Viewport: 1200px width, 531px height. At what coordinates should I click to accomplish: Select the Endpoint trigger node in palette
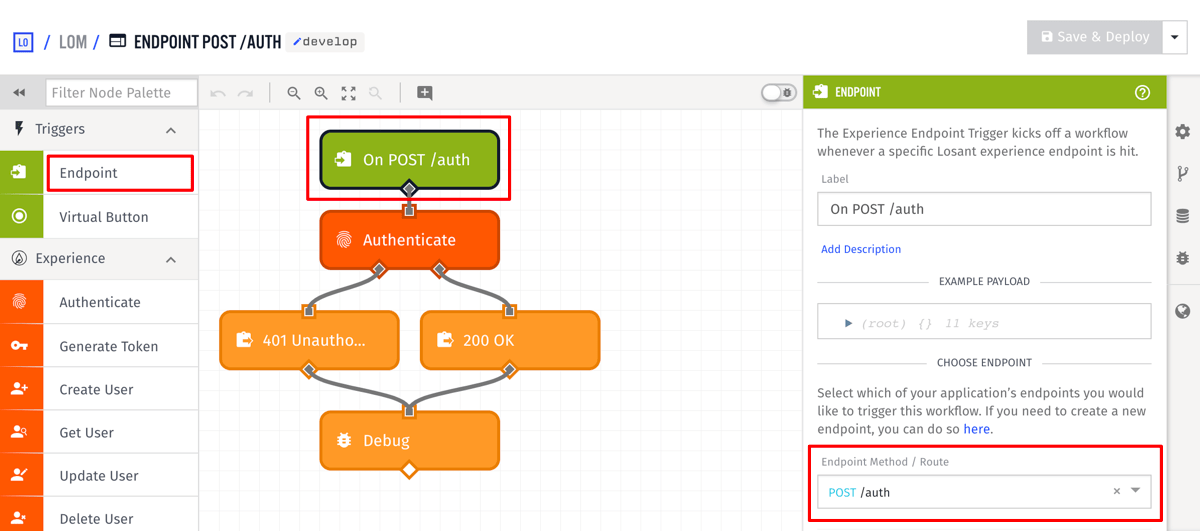120,173
